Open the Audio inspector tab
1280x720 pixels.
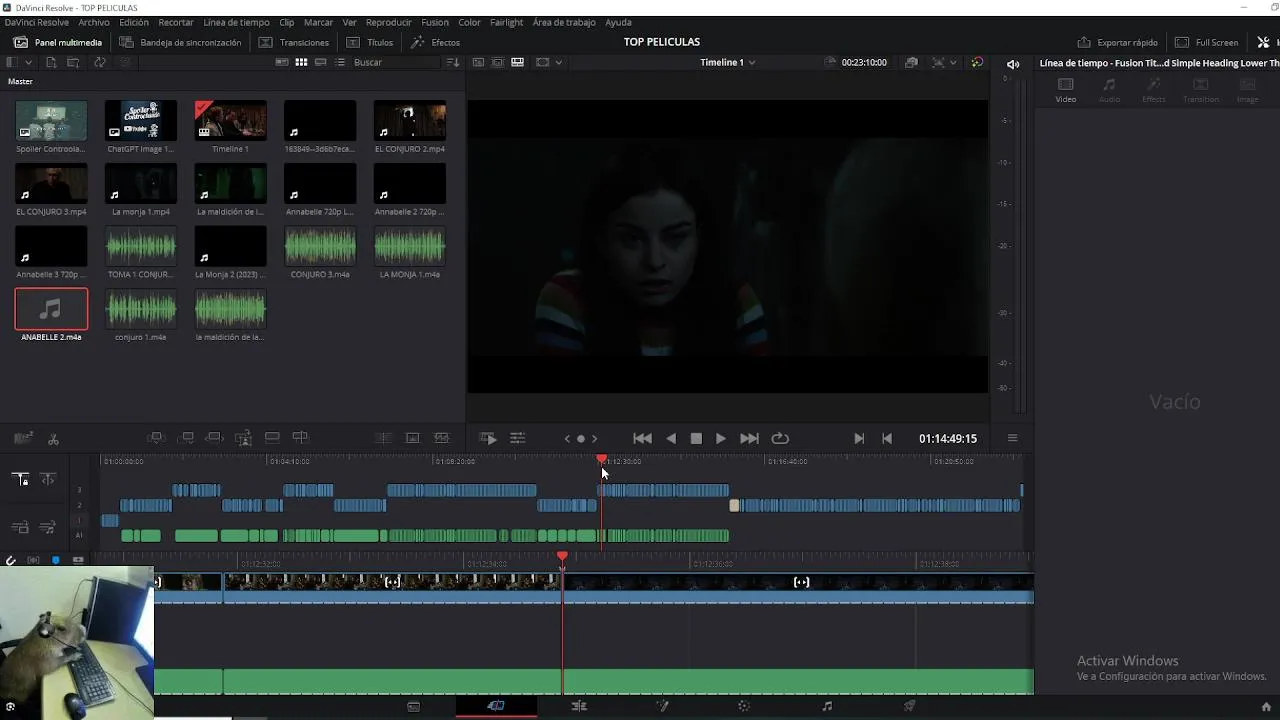pos(1109,90)
